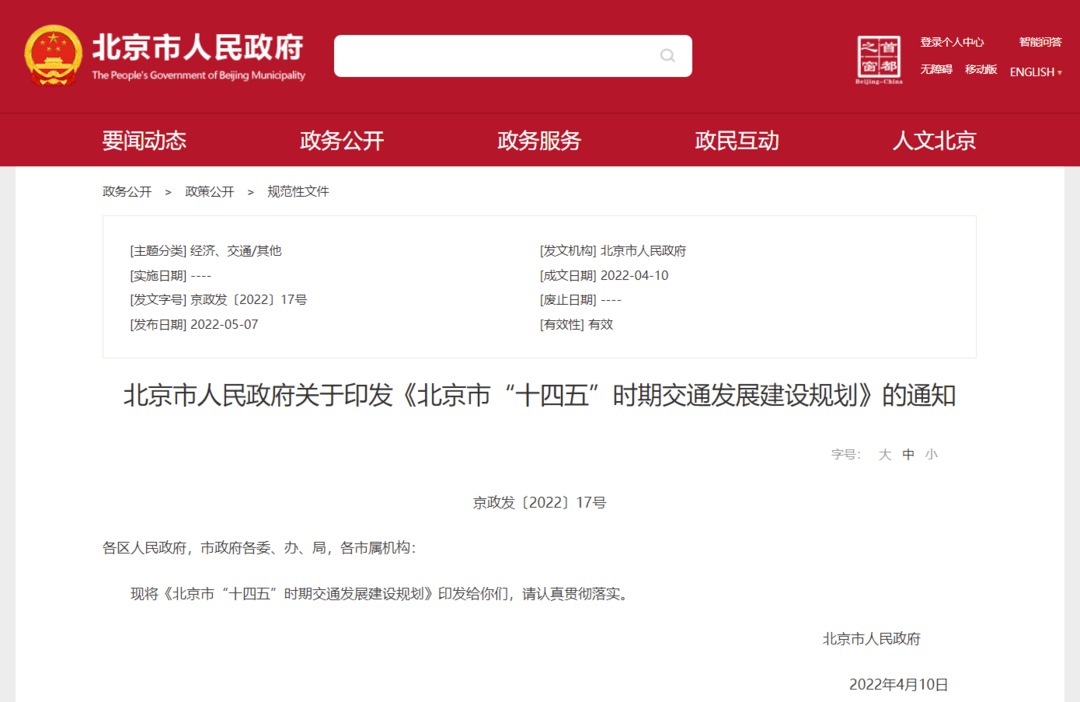Open the 政务服务 menu

[x=539, y=141]
